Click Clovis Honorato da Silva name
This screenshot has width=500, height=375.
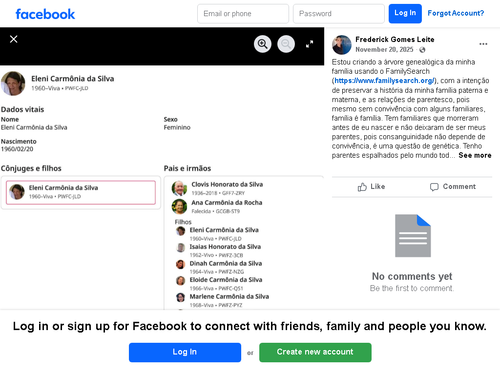227,184
